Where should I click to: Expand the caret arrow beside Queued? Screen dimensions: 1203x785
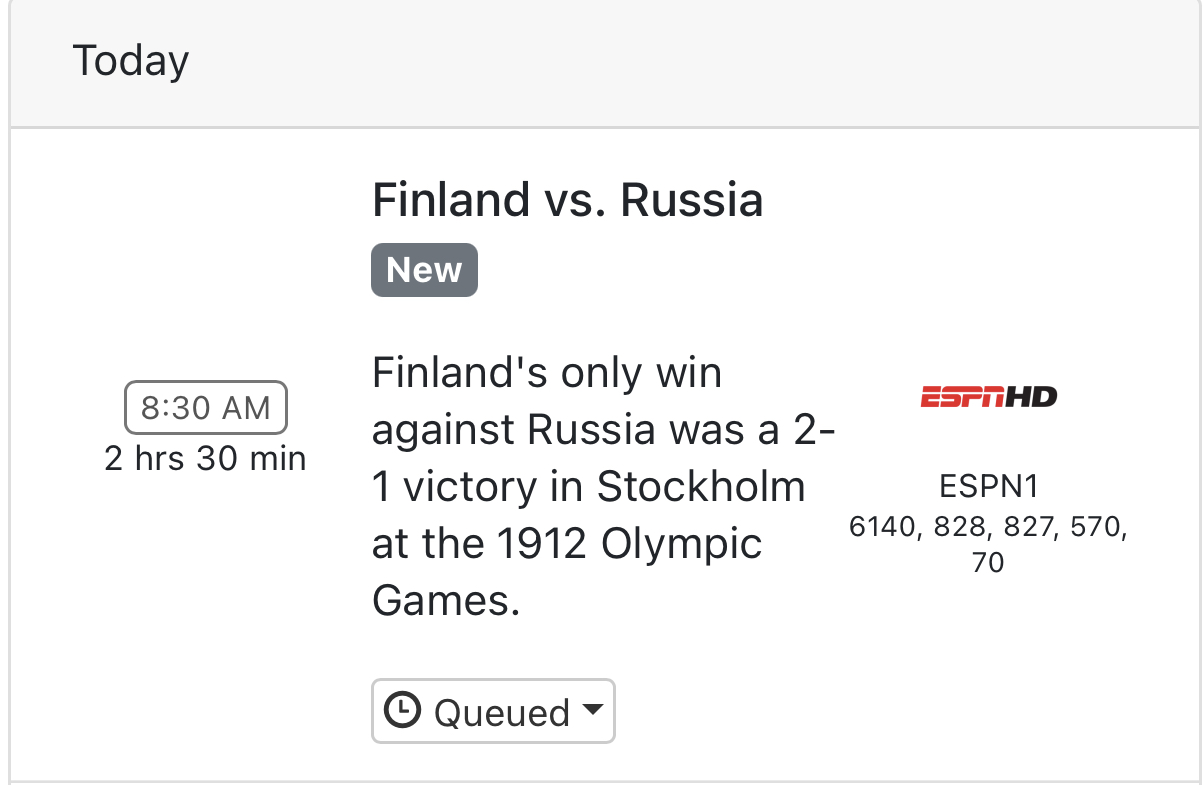click(x=592, y=710)
